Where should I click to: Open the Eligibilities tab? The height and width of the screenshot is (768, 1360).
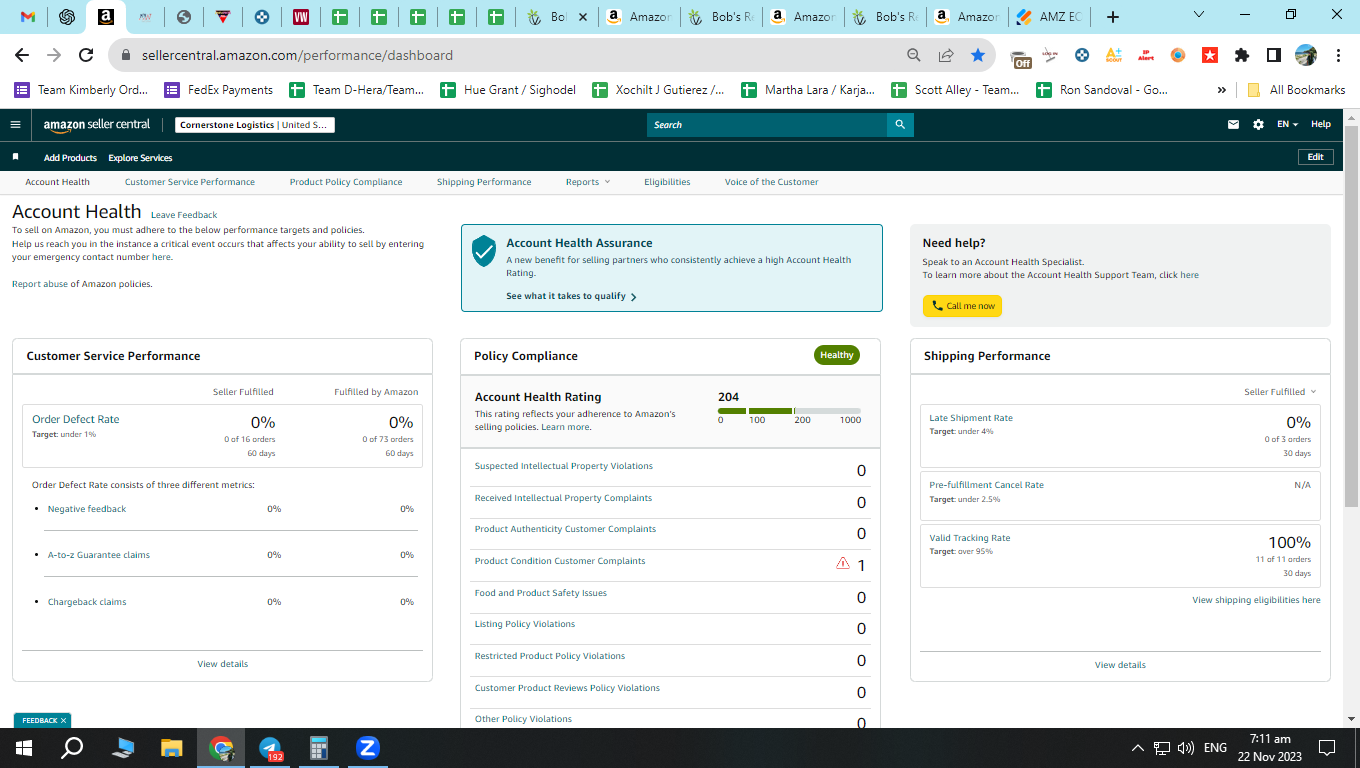click(667, 182)
